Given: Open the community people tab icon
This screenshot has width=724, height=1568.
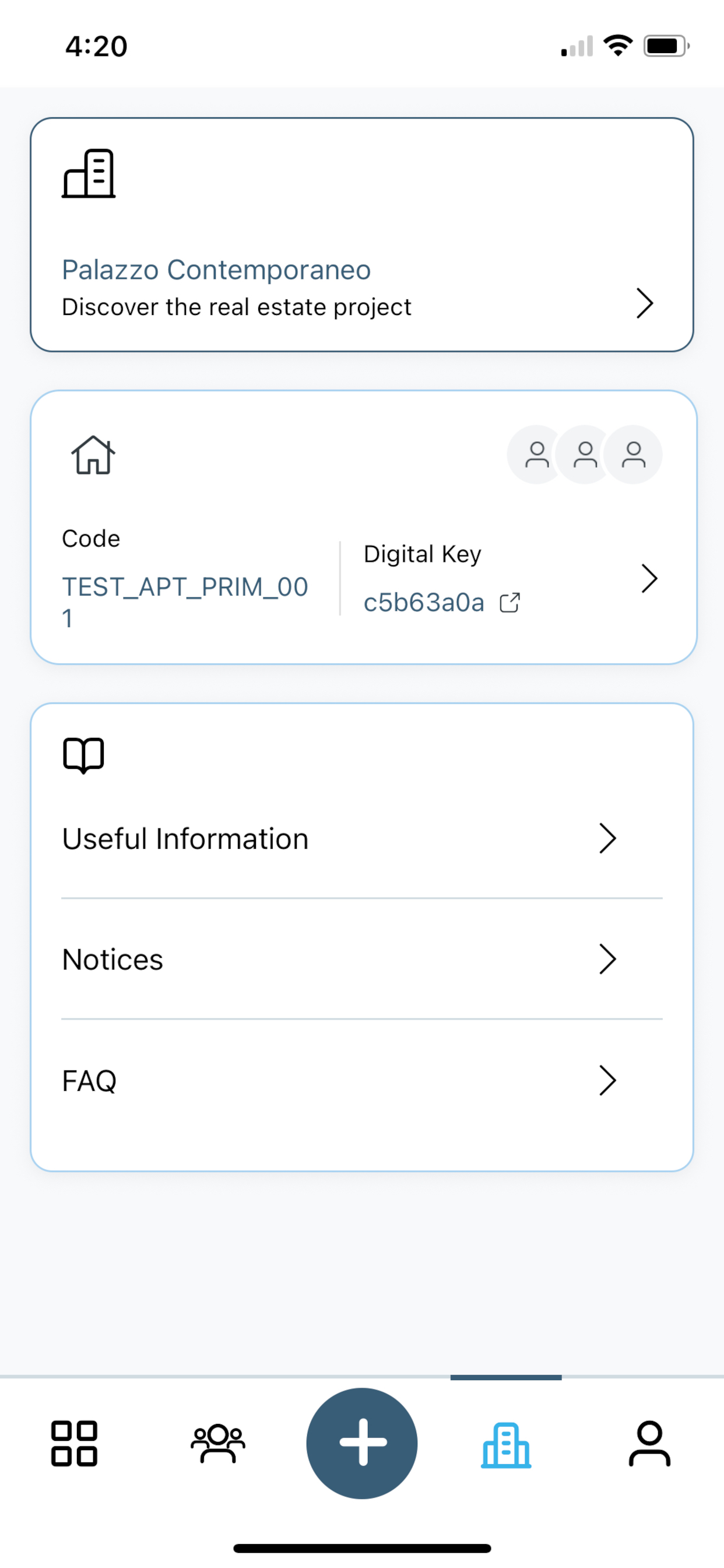Looking at the screenshot, I should [x=218, y=1444].
